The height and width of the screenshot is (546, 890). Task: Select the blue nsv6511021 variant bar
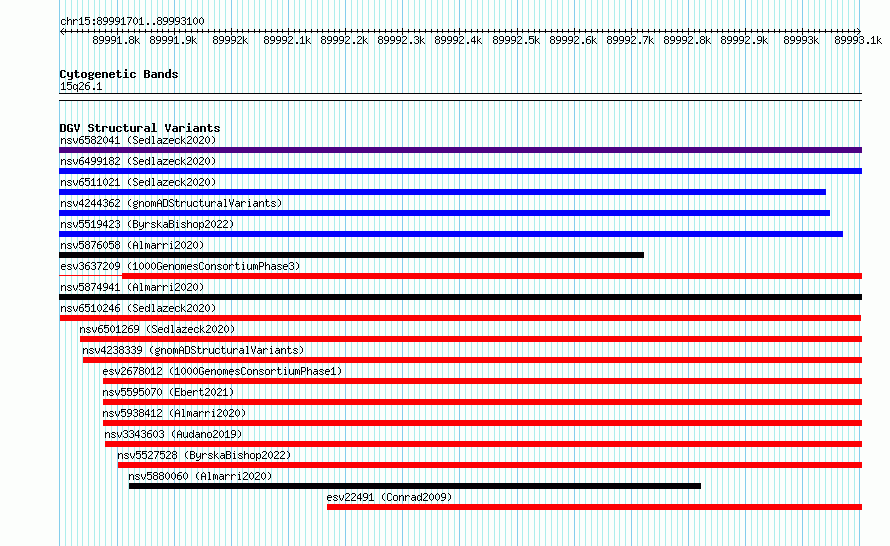pos(442,192)
